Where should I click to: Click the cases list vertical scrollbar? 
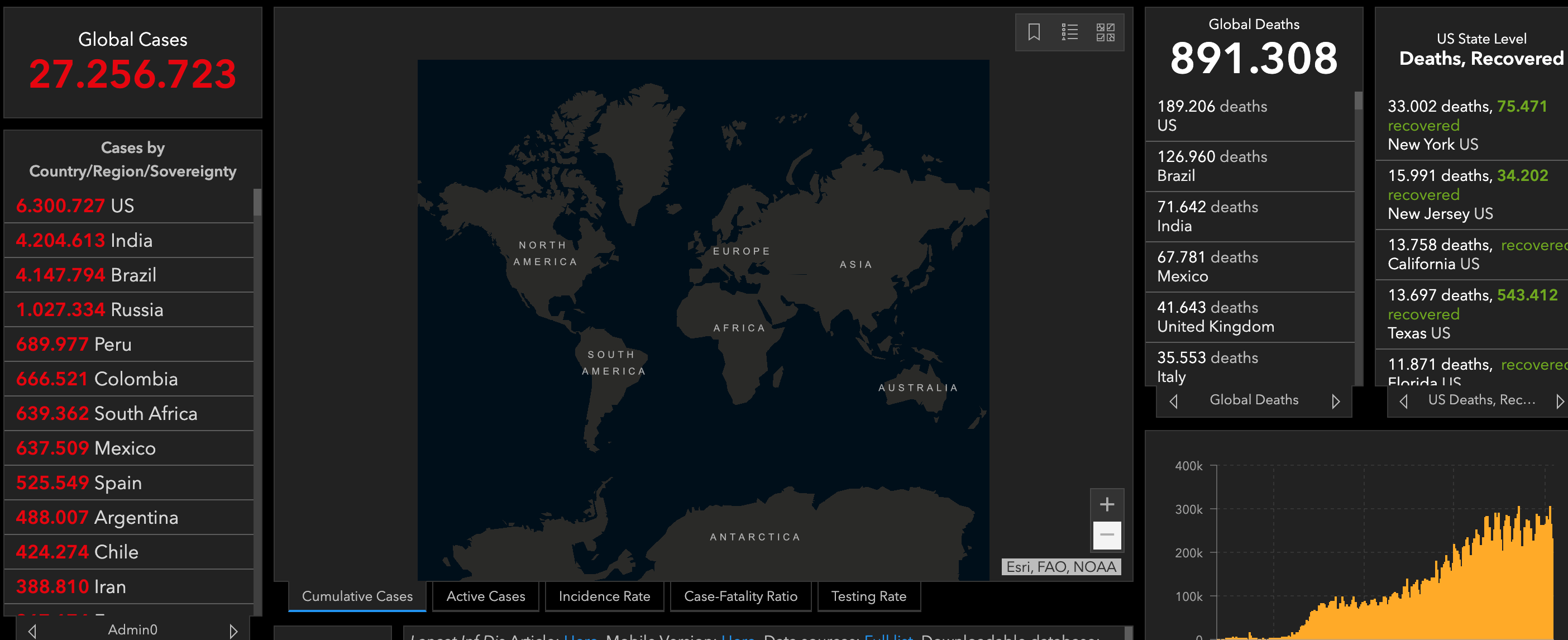(x=257, y=203)
